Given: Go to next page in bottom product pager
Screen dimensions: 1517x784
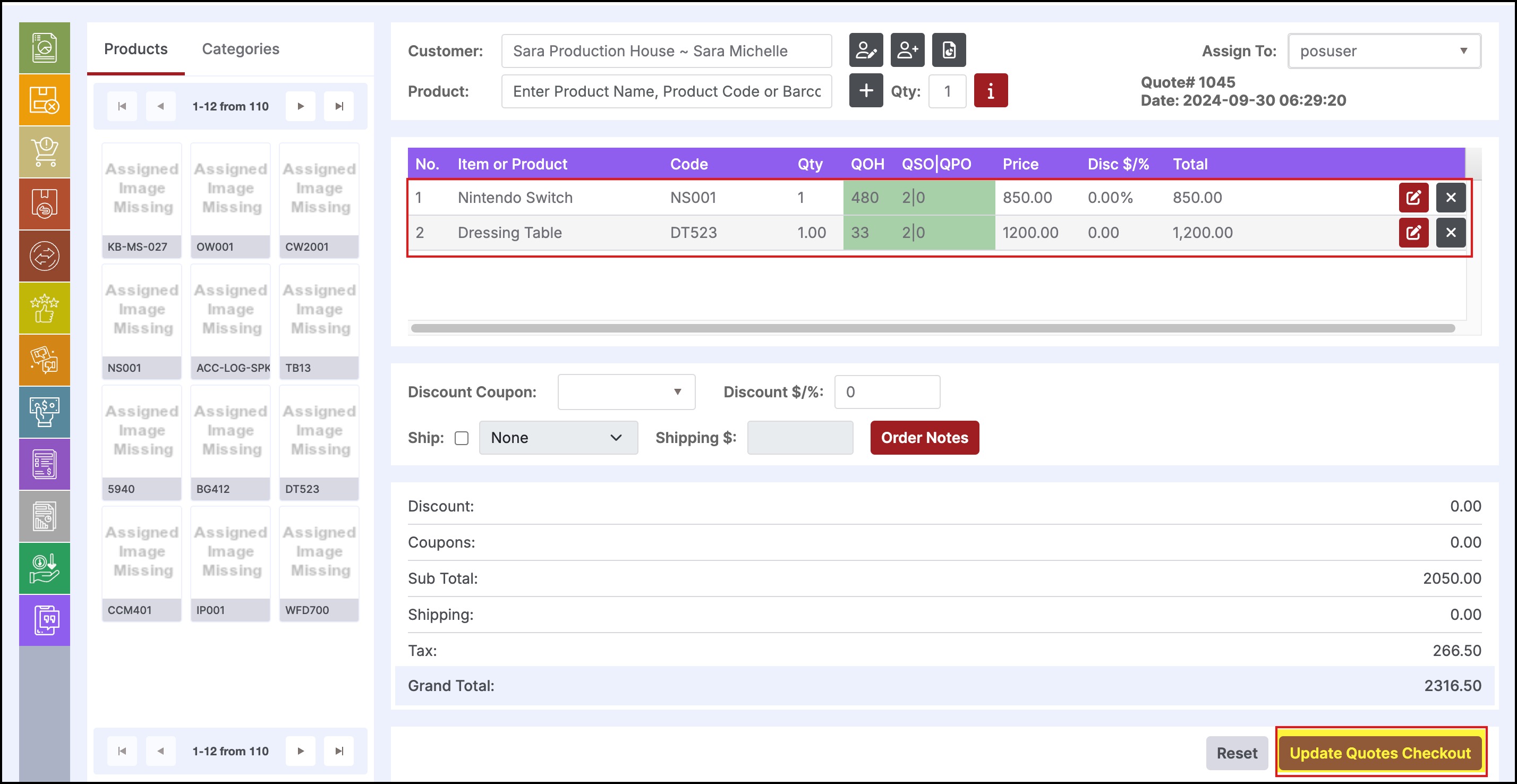Looking at the screenshot, I should (x=300, y=751).
